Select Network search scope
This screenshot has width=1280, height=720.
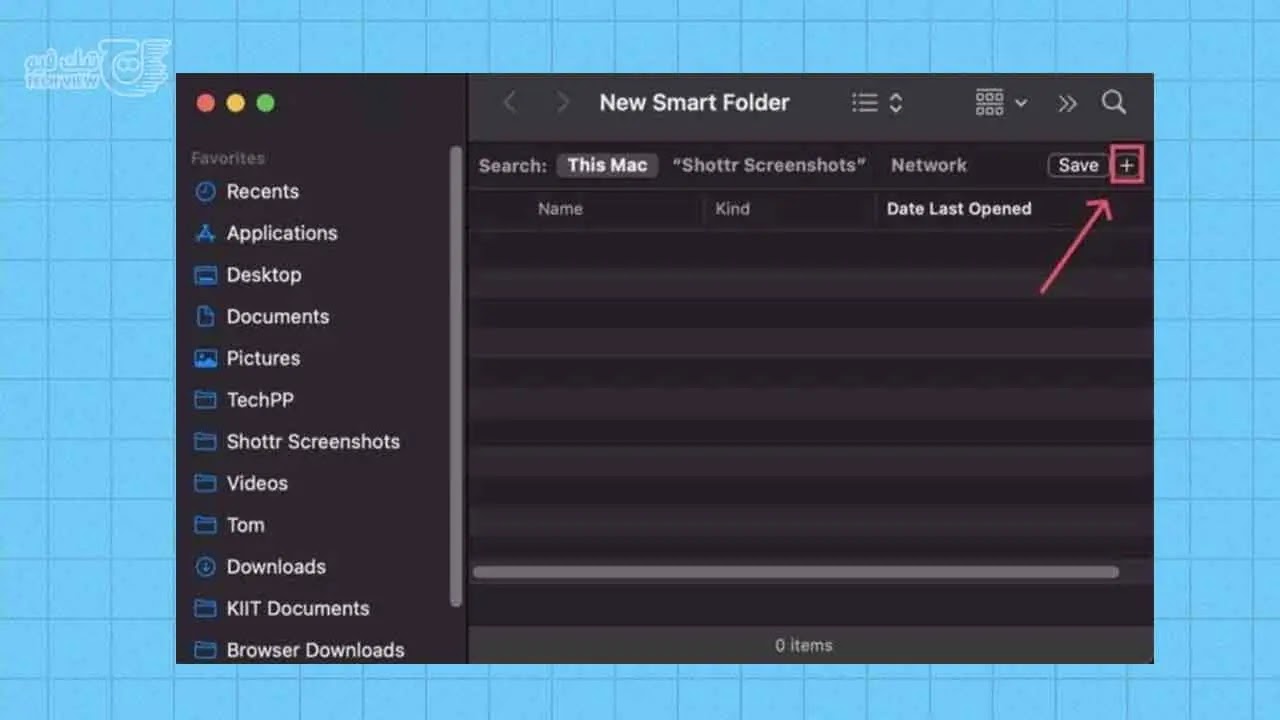[929, 165]
